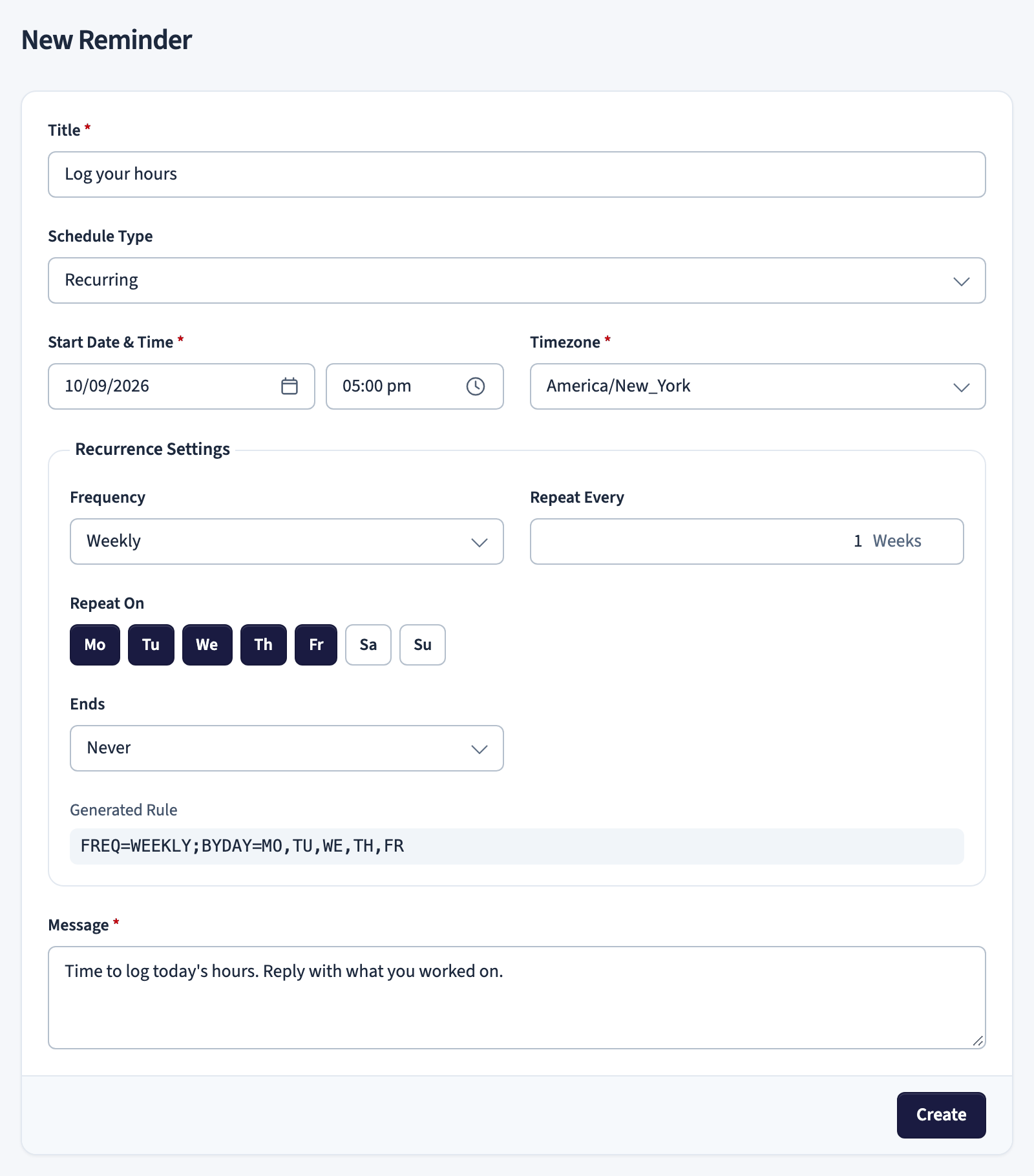
Task: Click the New Reminder heading
Action: coord(107,40)
